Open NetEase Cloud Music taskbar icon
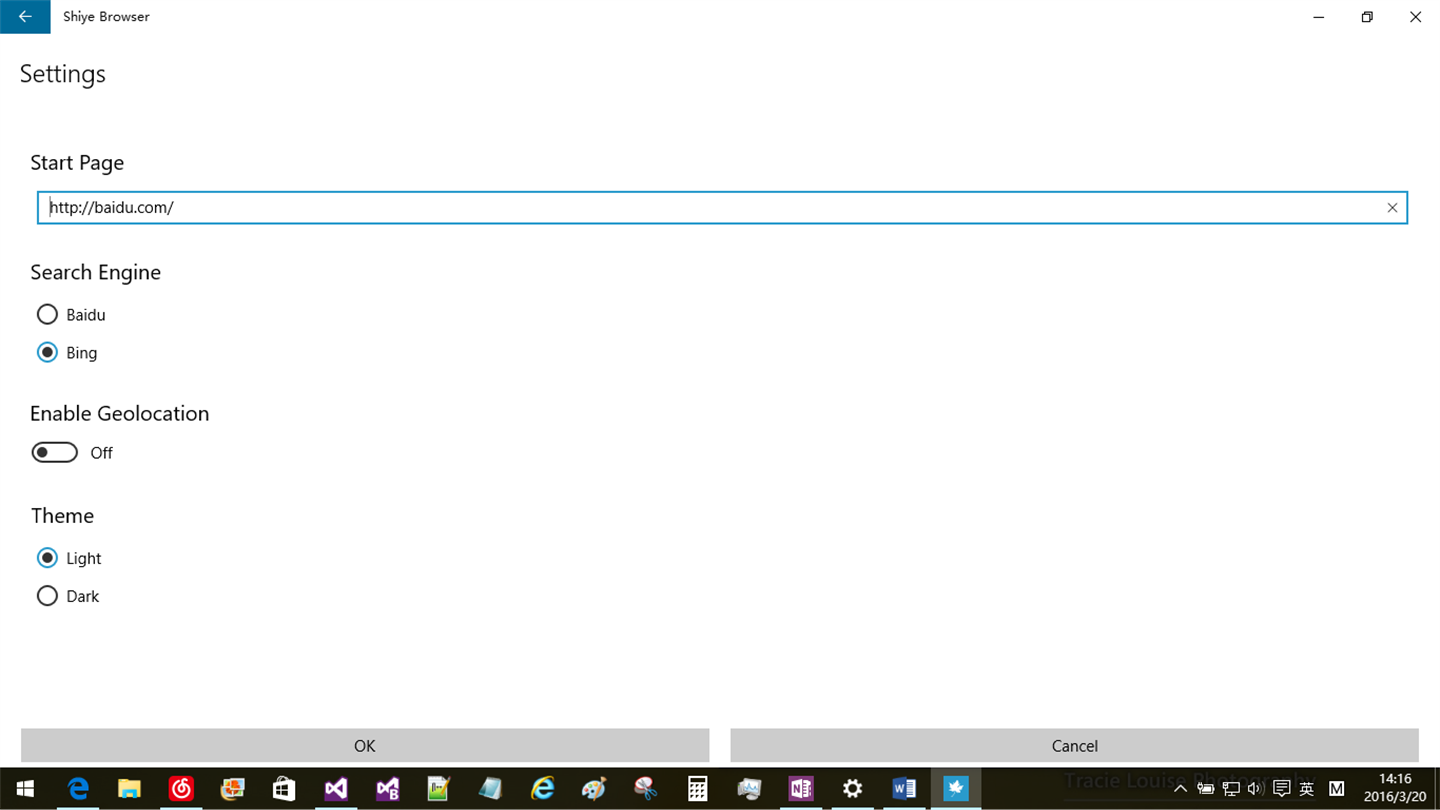The image size is (1440, 810). tap(181, 789)
